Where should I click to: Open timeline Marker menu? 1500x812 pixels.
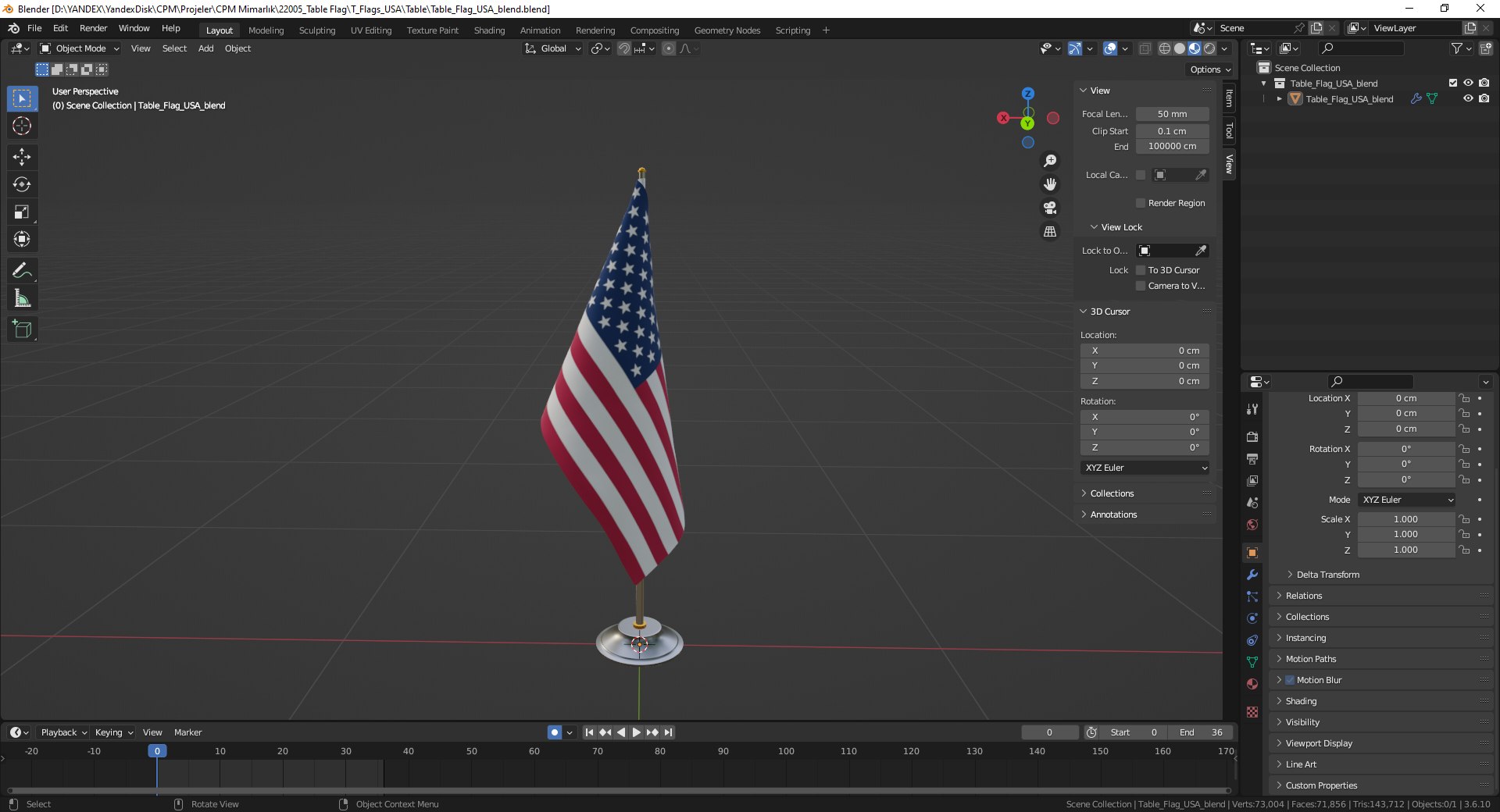[187, 732]
